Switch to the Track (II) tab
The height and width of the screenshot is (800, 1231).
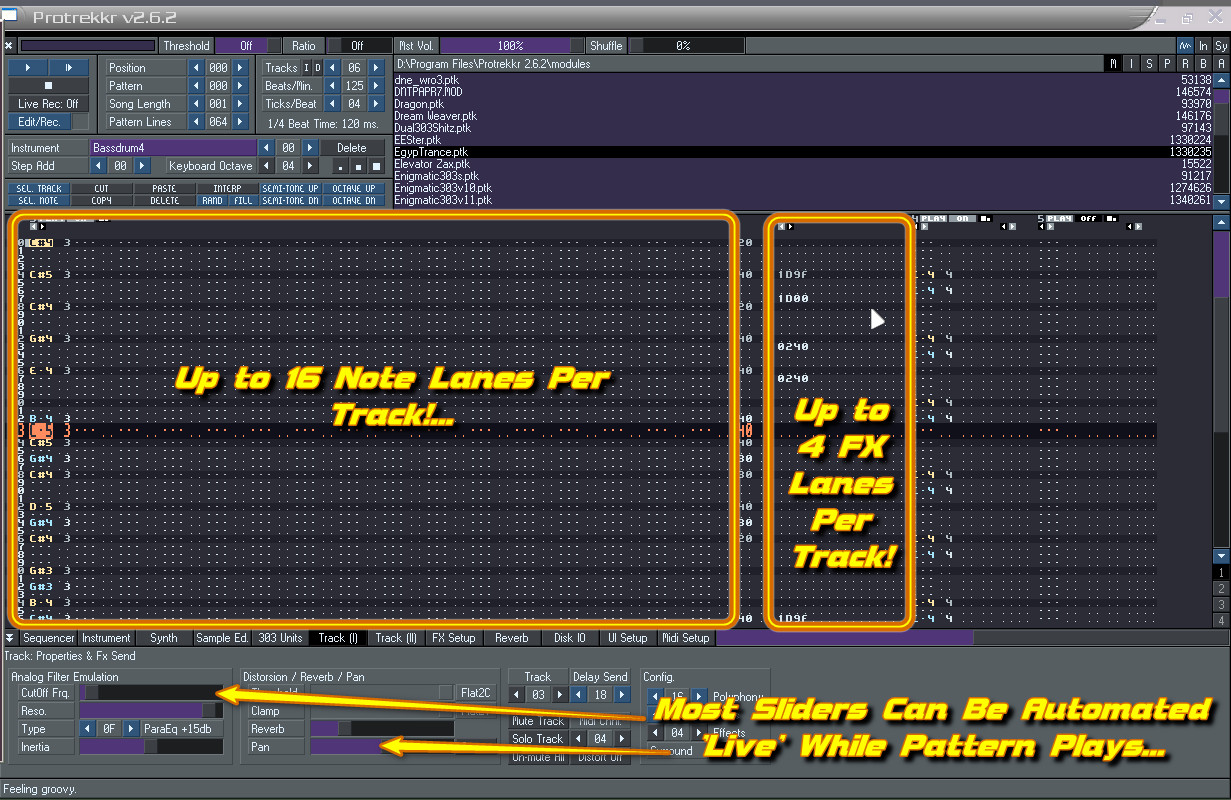[397, 638]
